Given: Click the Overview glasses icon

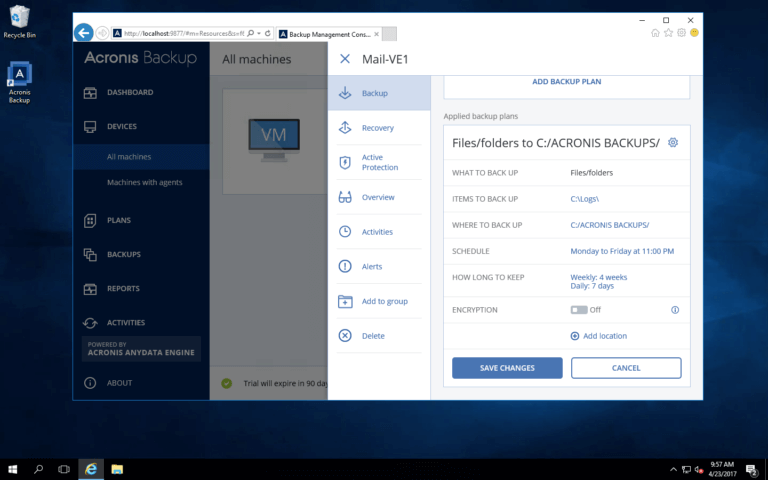Looking at the screenshot, I should click(345, 197).
